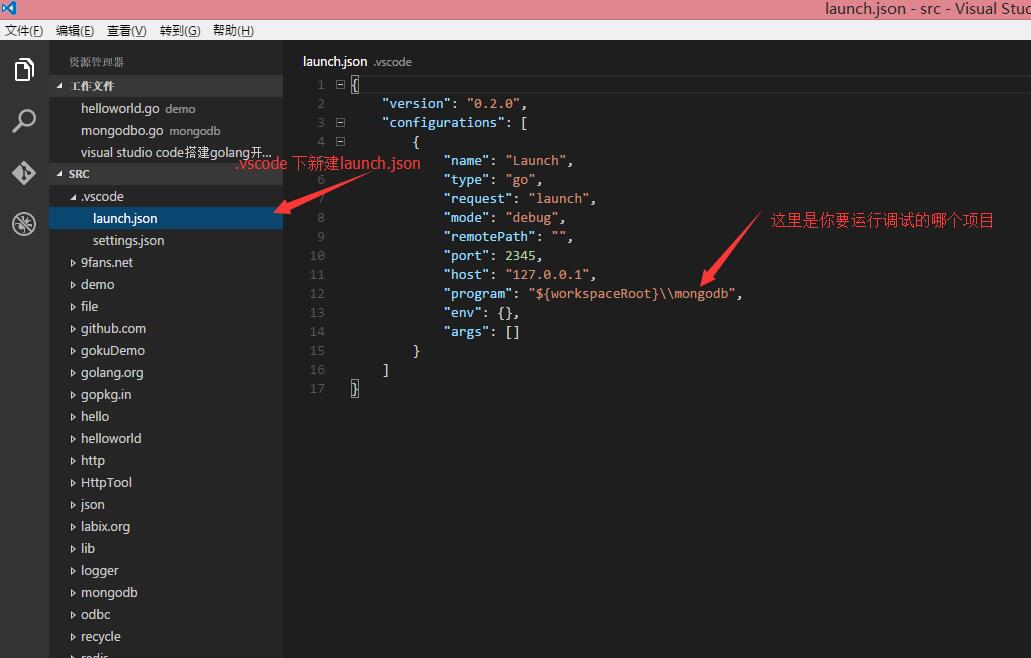Image resolution: width=1031 pixels, height=658 pixels.
Task: Open the 转到(G) menu
Action: (180, 31)
